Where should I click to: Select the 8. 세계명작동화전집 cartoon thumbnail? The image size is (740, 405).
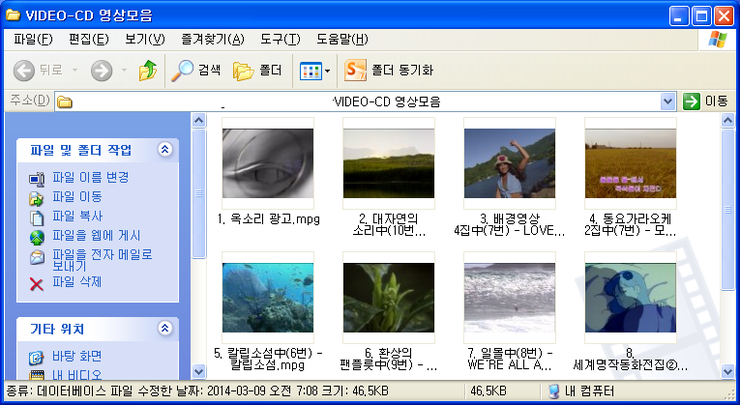click(x=631, y=297)
